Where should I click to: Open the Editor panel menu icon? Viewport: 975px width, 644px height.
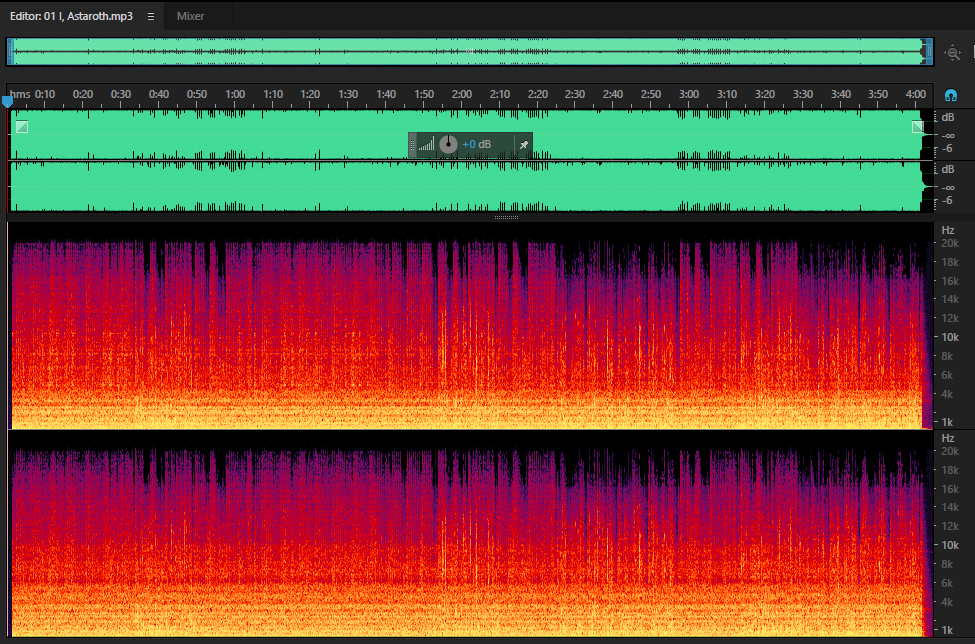tap(150, 17)
